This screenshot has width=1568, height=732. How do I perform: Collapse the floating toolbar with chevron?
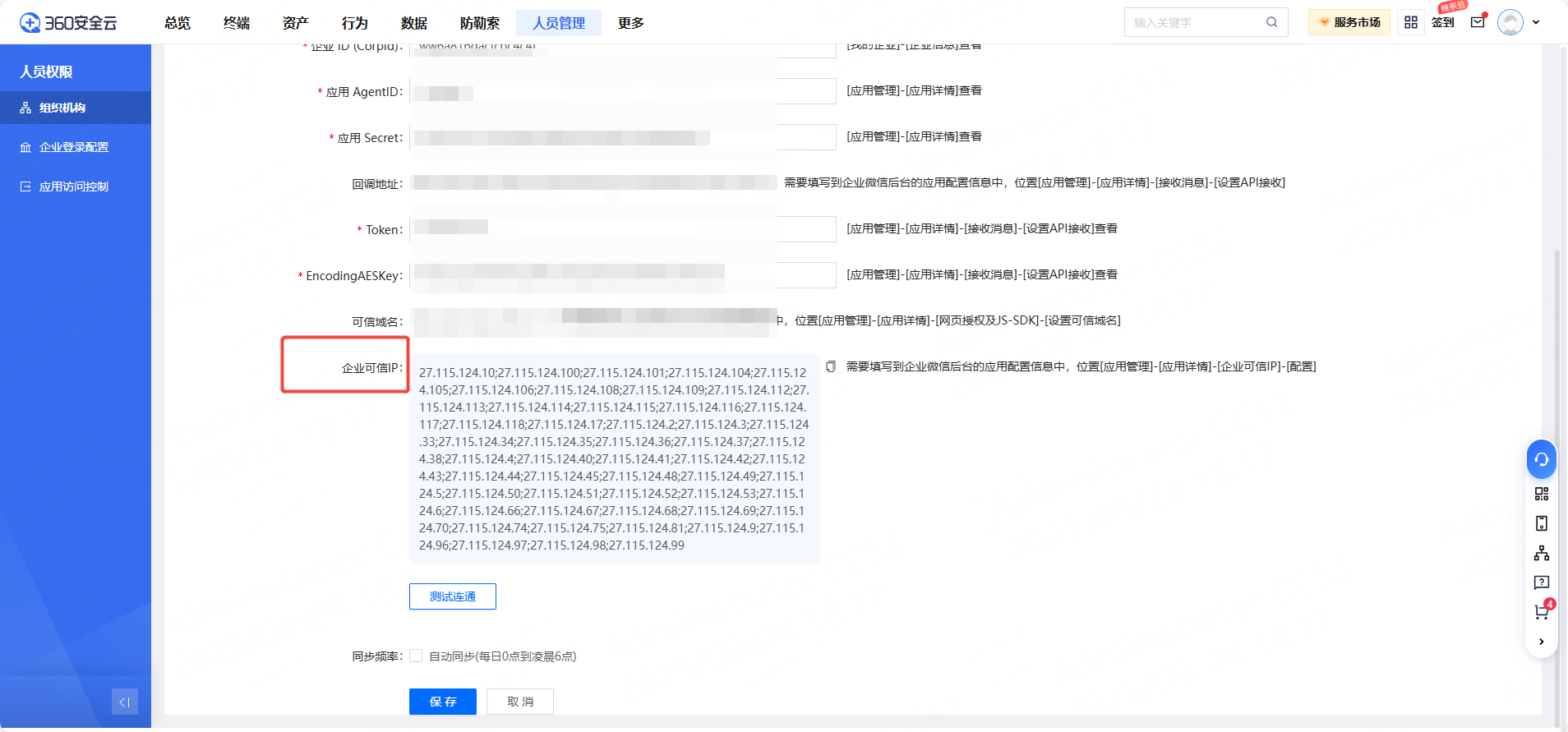click(1541, 642)
